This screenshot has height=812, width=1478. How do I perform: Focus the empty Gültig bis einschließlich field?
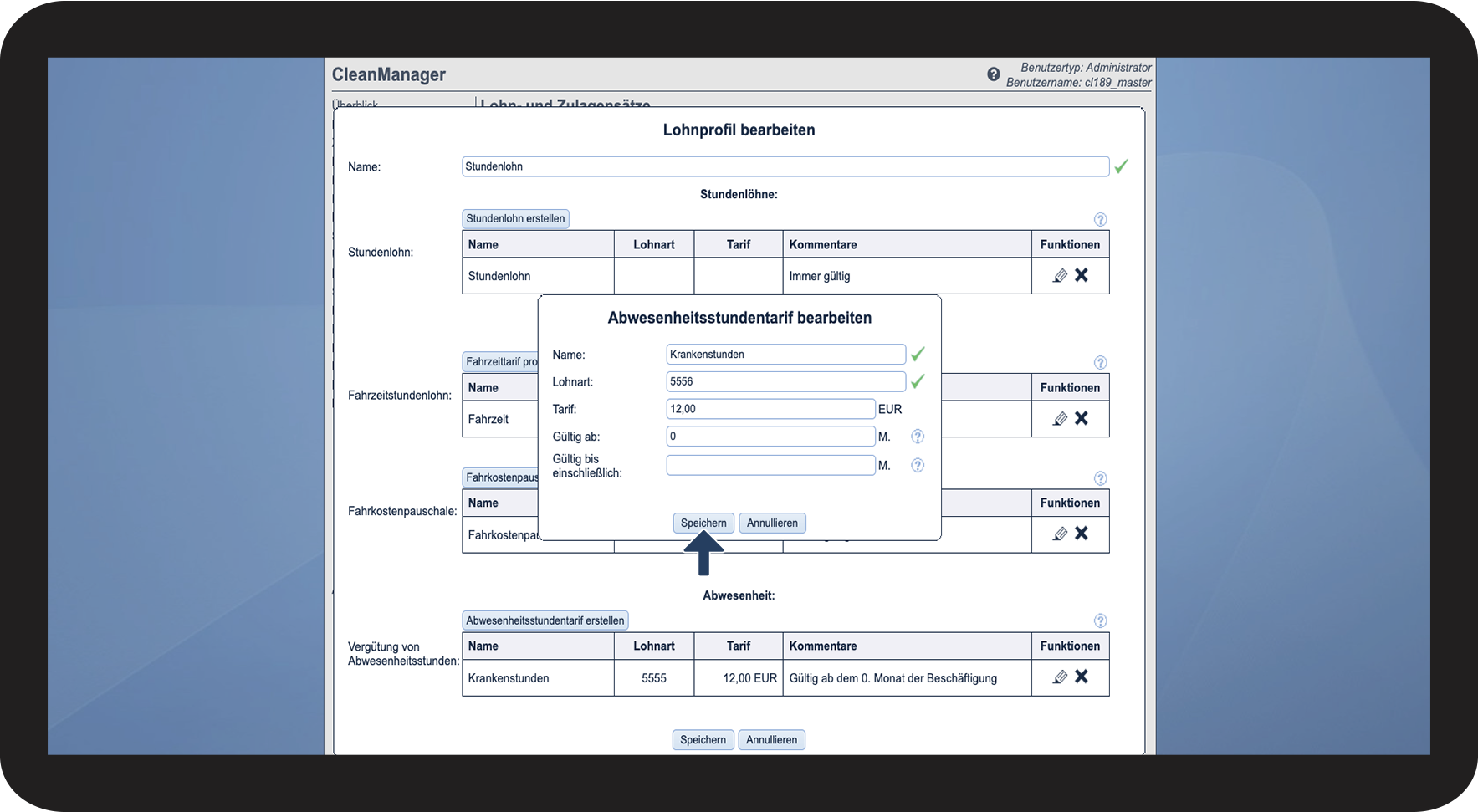[x=770, y=466]
